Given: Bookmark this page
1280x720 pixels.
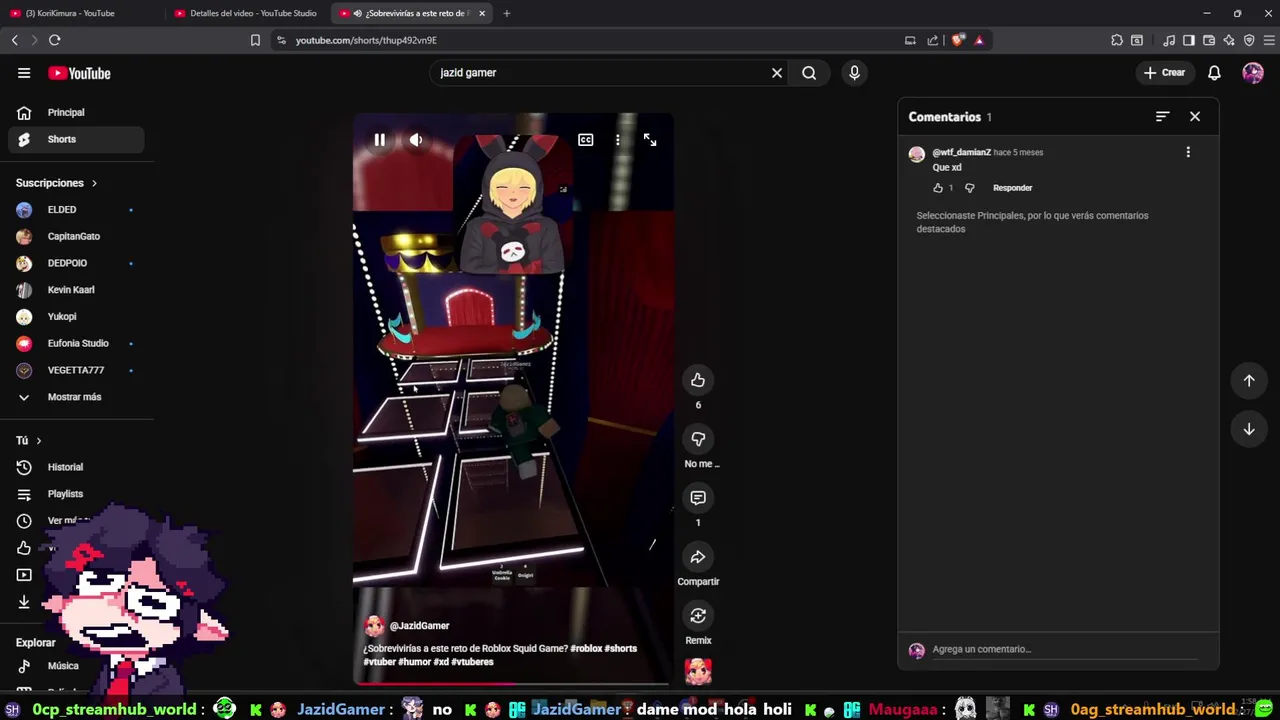Looking at the screenshot, I should click(x=255, y=40).
